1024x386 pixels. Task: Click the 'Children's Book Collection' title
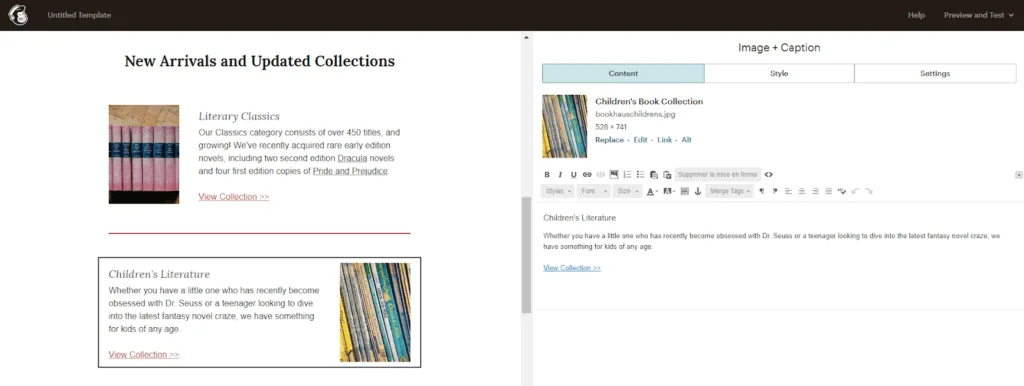point(649,101)
